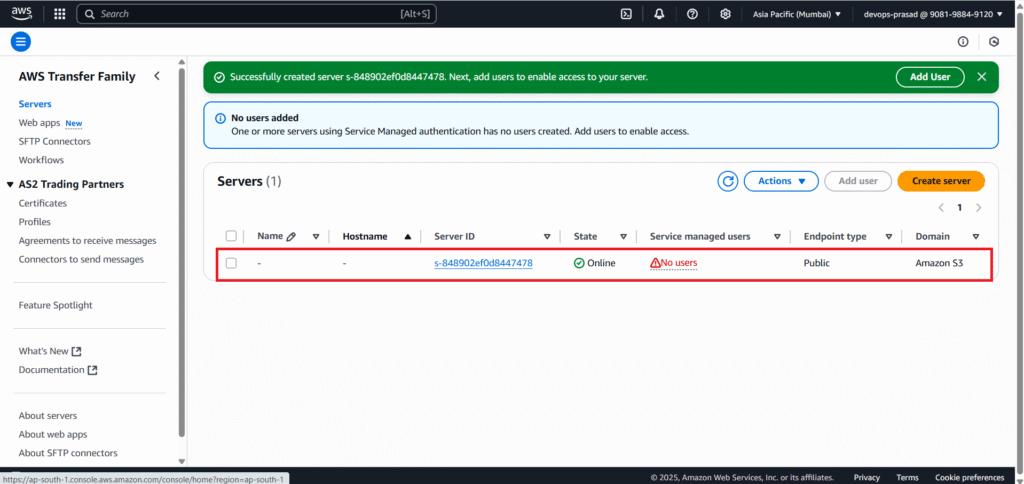Open the Actions dropdown
This screenshot has height=484, width=1024.
point(781,181)
